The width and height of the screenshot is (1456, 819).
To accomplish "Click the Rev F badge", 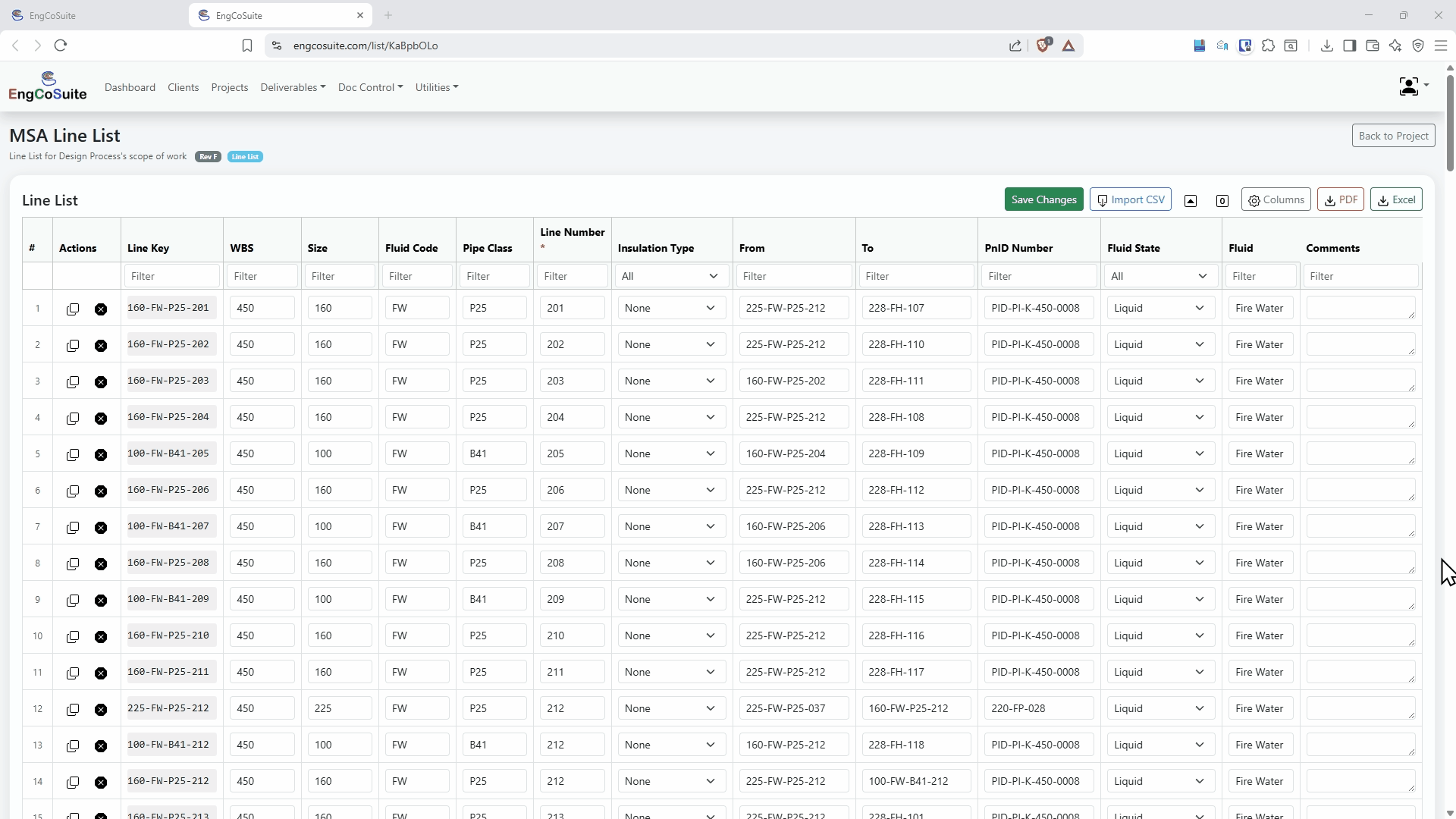I will [208, 157].
